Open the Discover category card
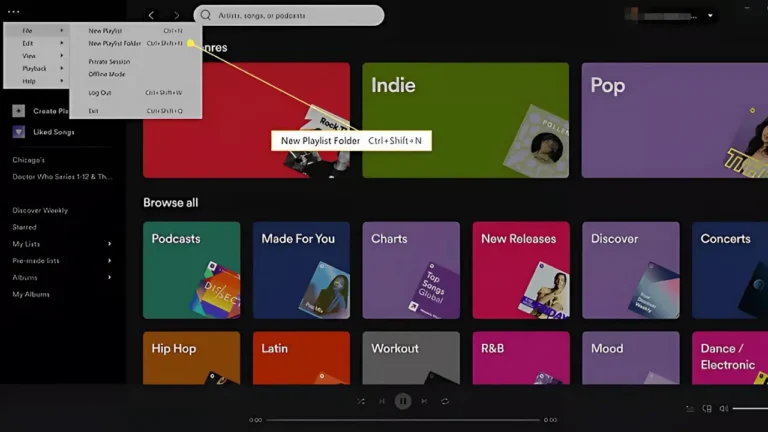The height and width of the screenshot is (432, 768). click(x=631, y=270)
